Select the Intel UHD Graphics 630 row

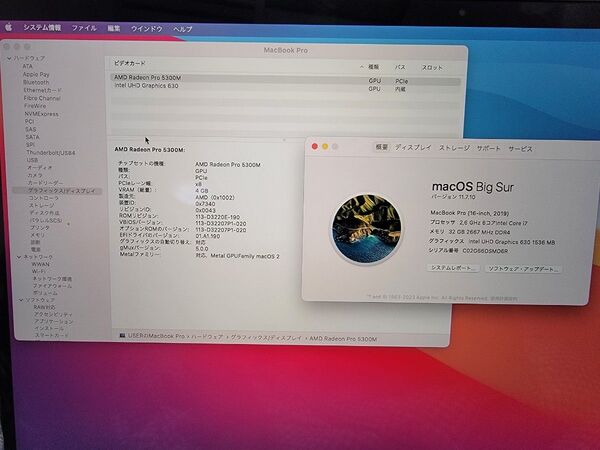[285, 87]
